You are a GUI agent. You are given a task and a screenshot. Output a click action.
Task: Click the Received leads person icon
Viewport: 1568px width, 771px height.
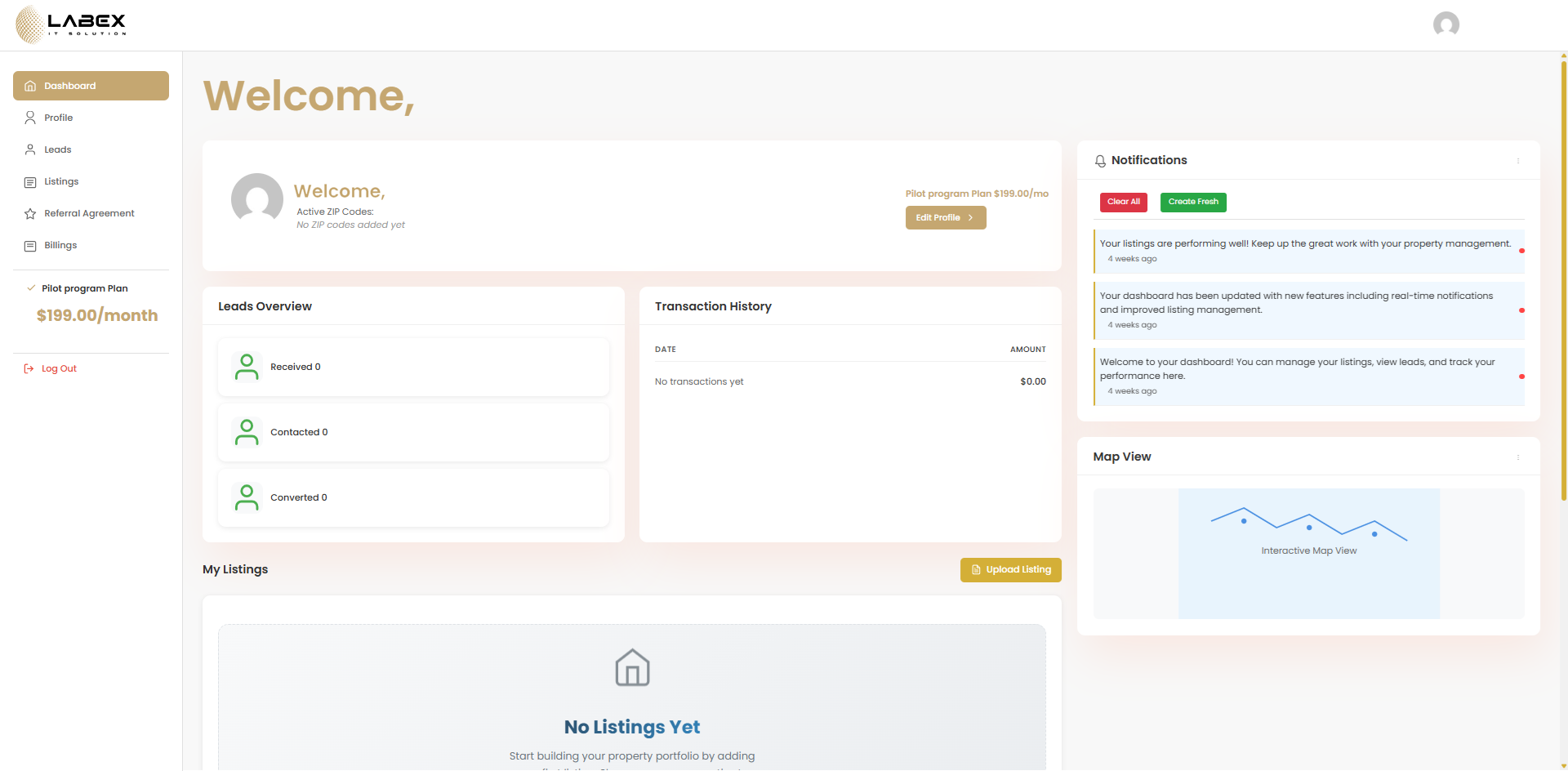pos(247,367)
